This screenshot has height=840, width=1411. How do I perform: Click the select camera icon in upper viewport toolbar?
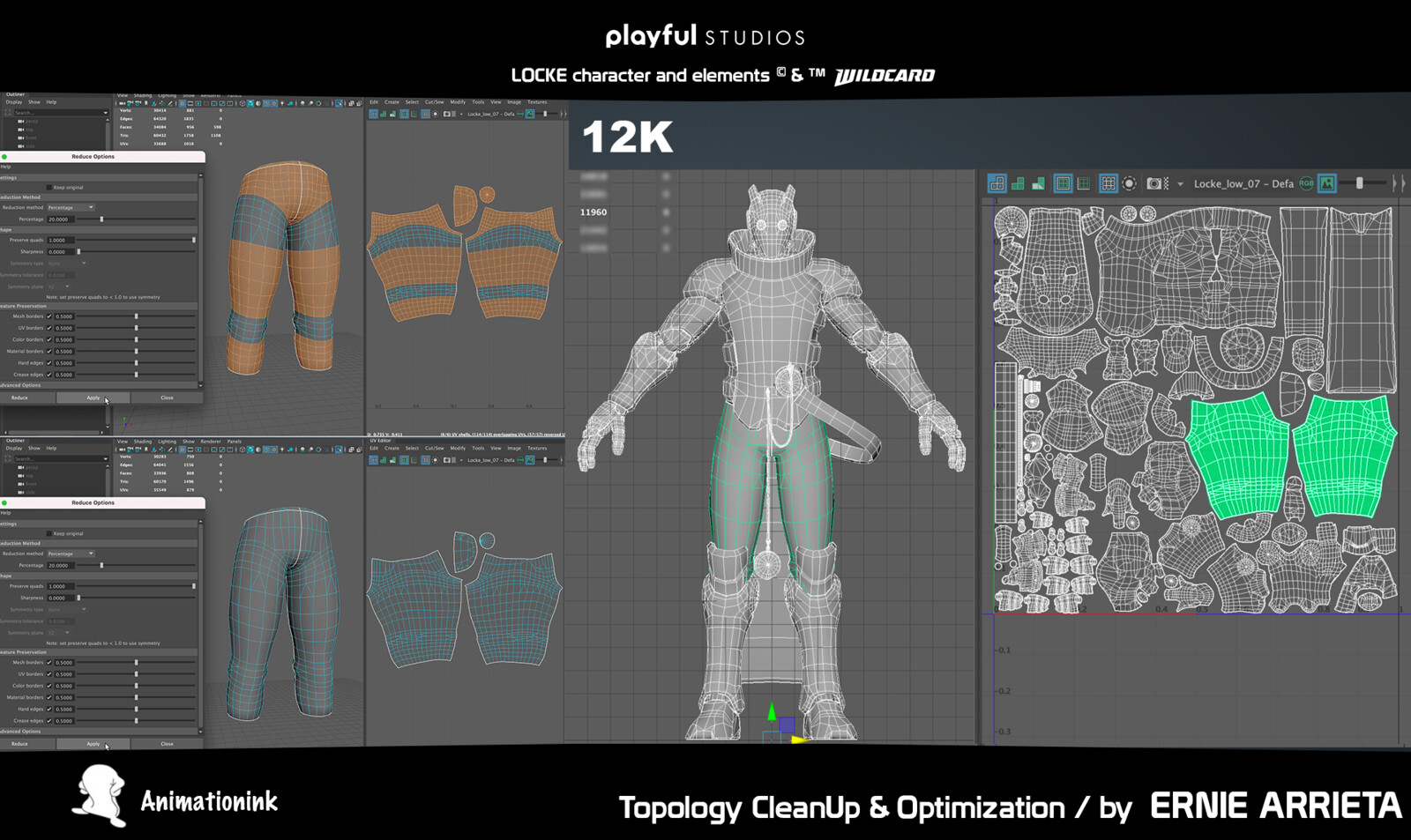pos(123,103)
